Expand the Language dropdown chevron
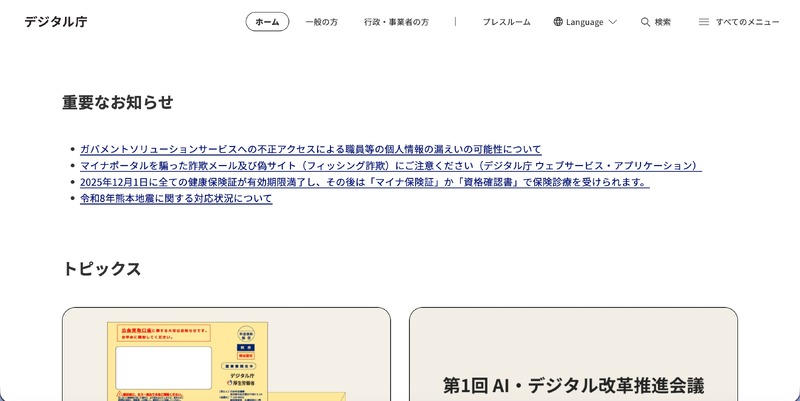 (613, 22)
